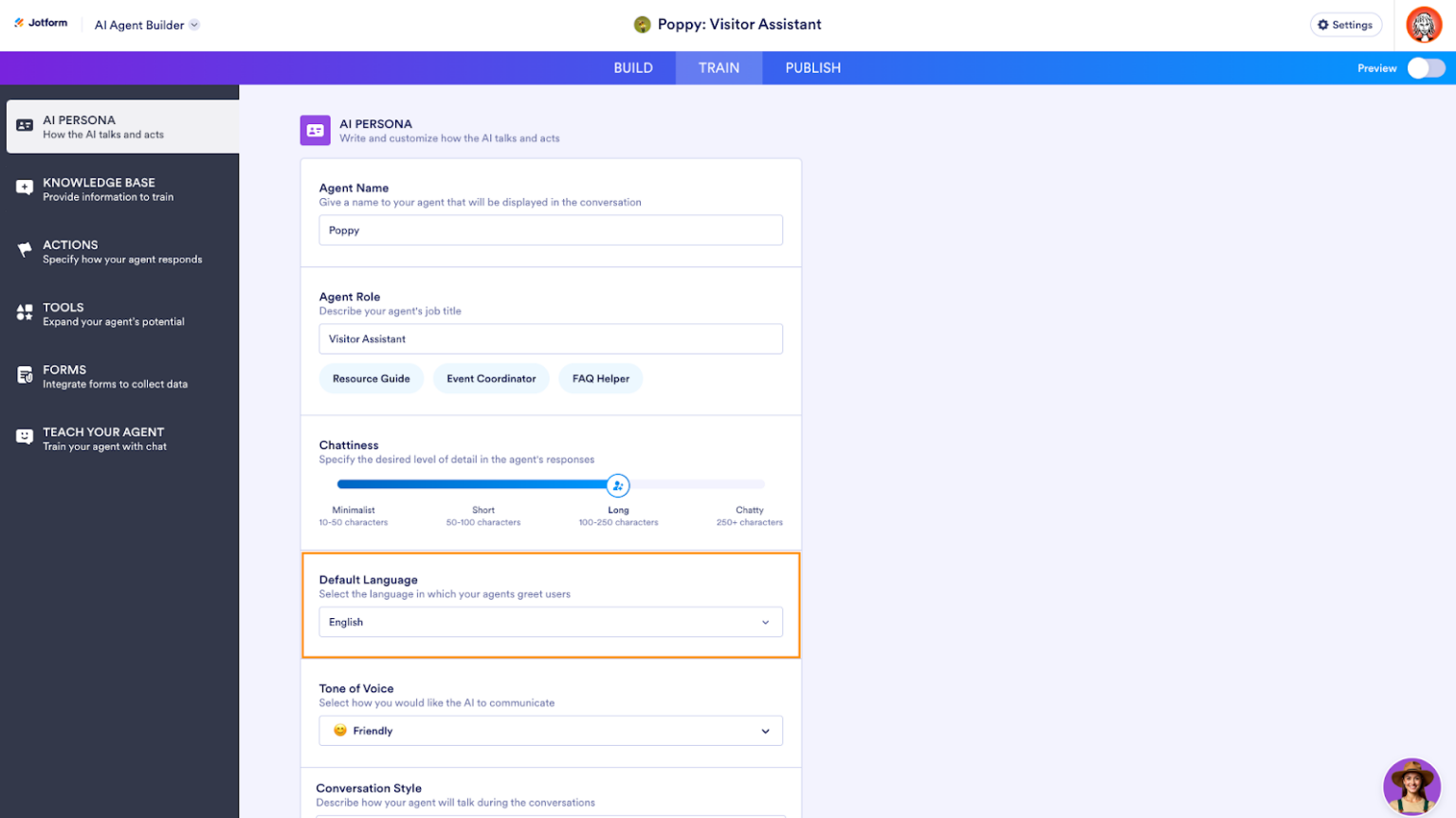Click the Jotform logo
The width and height of the screenshot is (1456, 818).
[40, 22]
